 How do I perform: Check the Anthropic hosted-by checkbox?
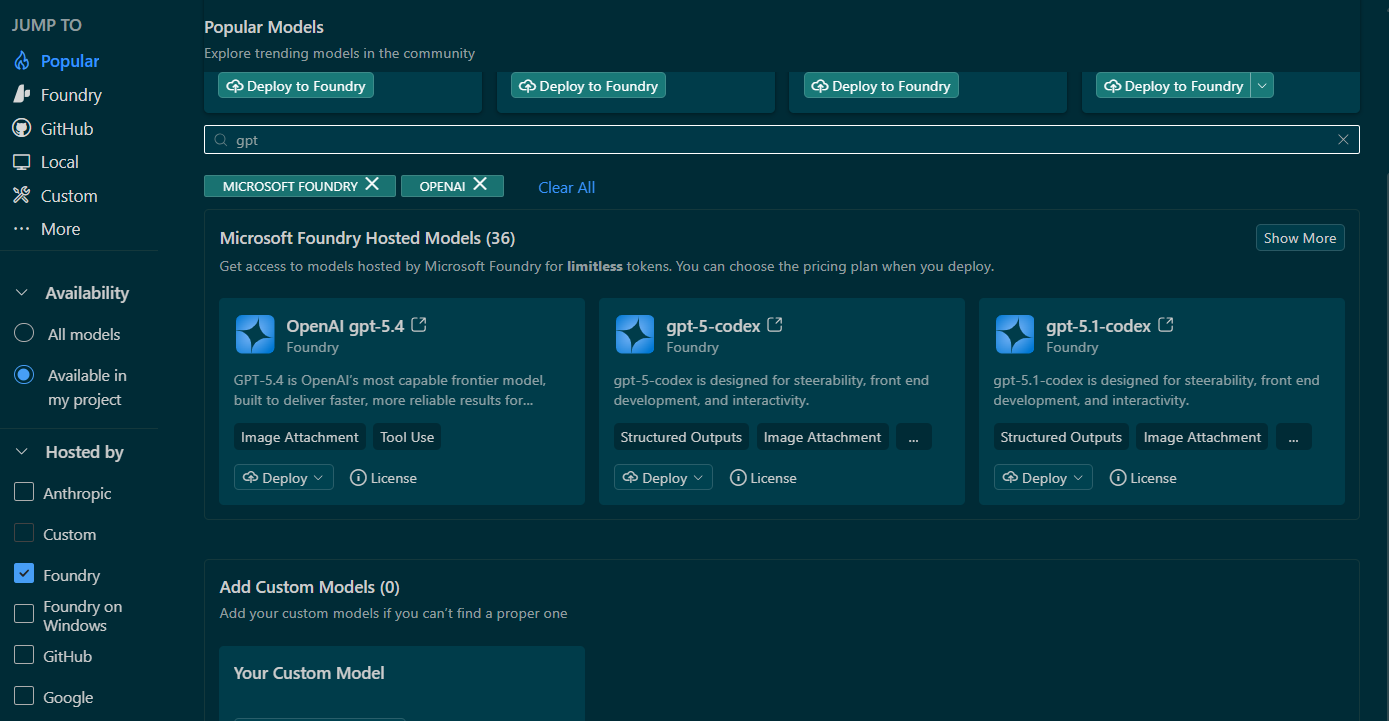pos(24,492)
